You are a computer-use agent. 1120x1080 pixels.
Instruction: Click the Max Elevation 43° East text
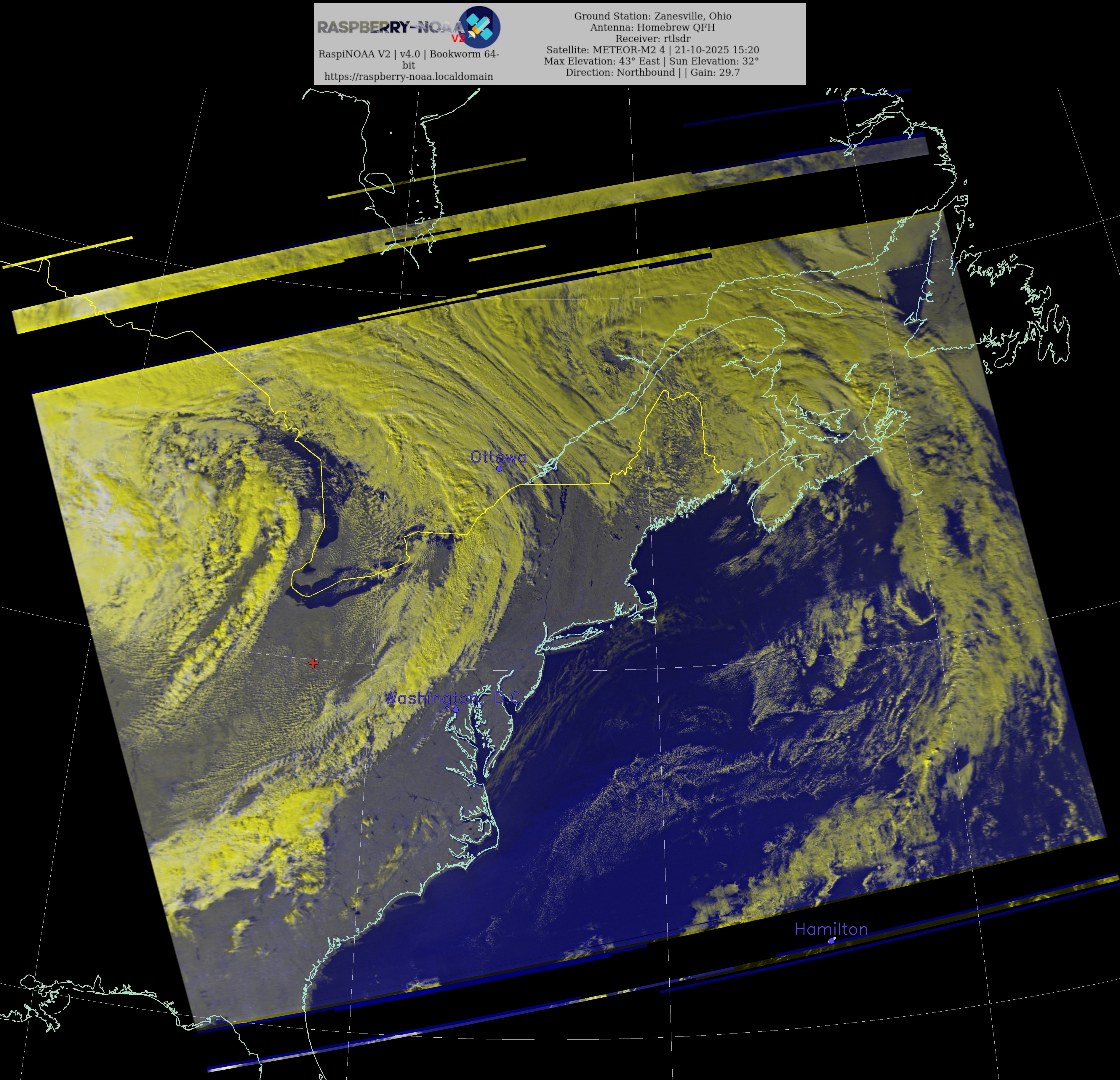(x=602, y=61)
